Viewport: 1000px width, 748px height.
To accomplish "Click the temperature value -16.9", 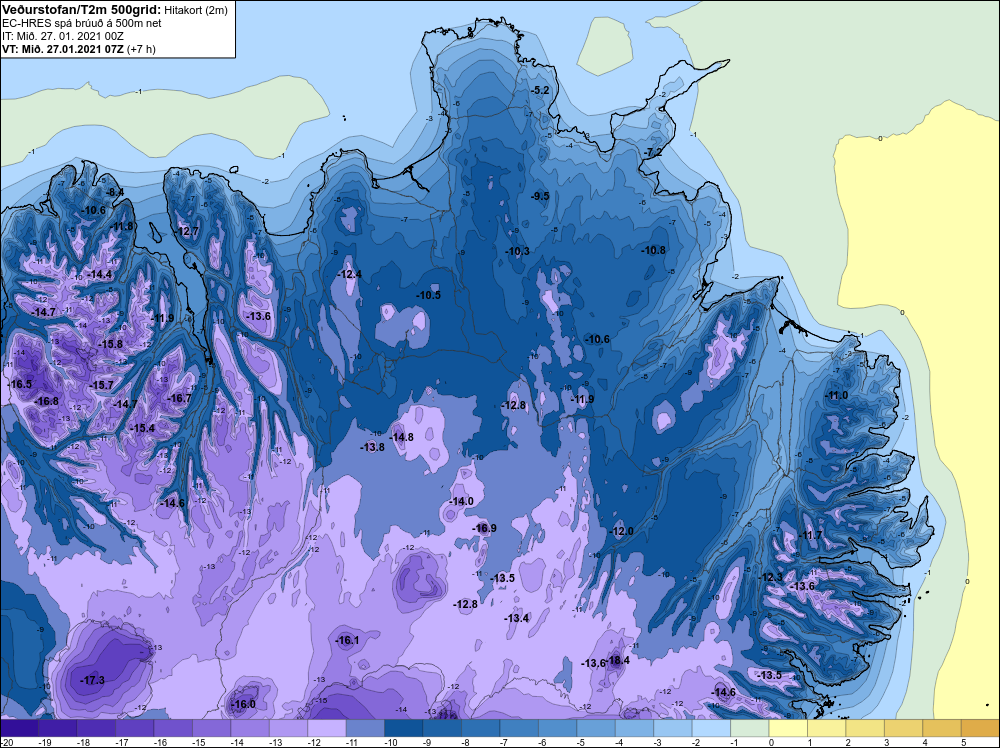I will click(x=484, y=528).
